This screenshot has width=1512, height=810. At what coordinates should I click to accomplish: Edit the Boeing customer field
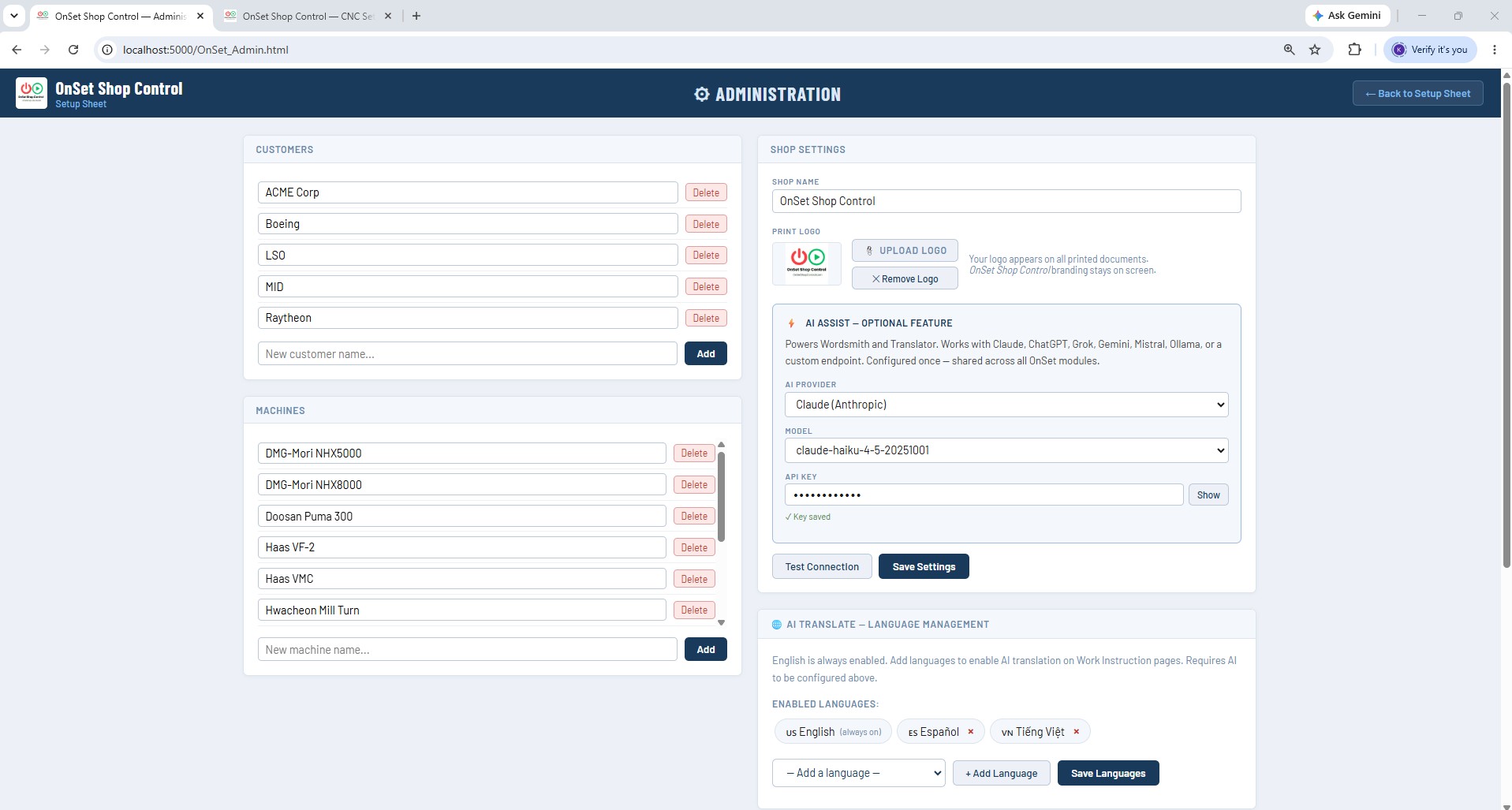click(467, 224)
